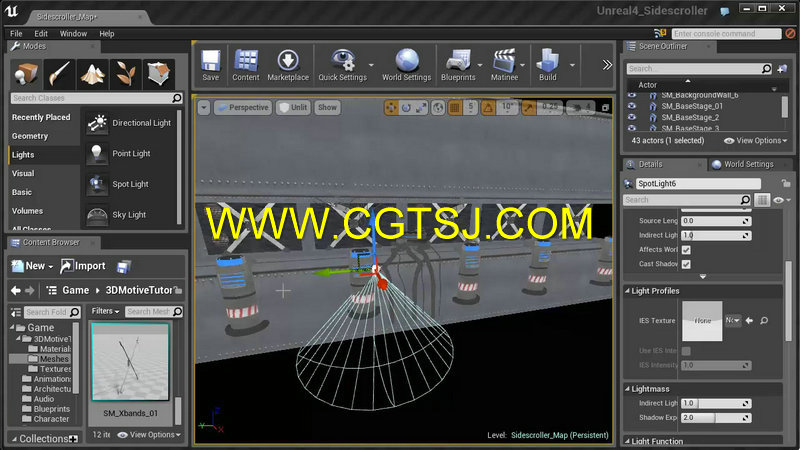Collapse the Light Profiles section
The image size is (800, 450).
[x=627, y=291]
